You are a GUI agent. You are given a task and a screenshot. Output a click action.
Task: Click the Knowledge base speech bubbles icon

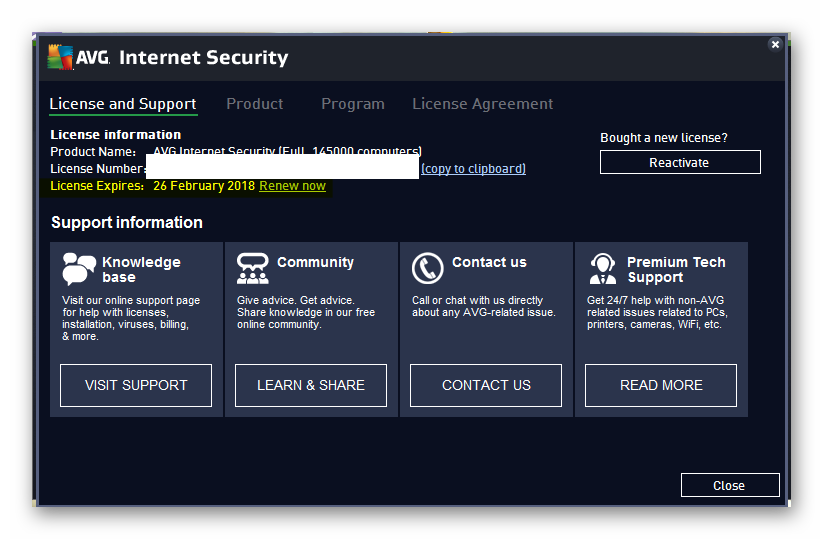click(79, 269)
